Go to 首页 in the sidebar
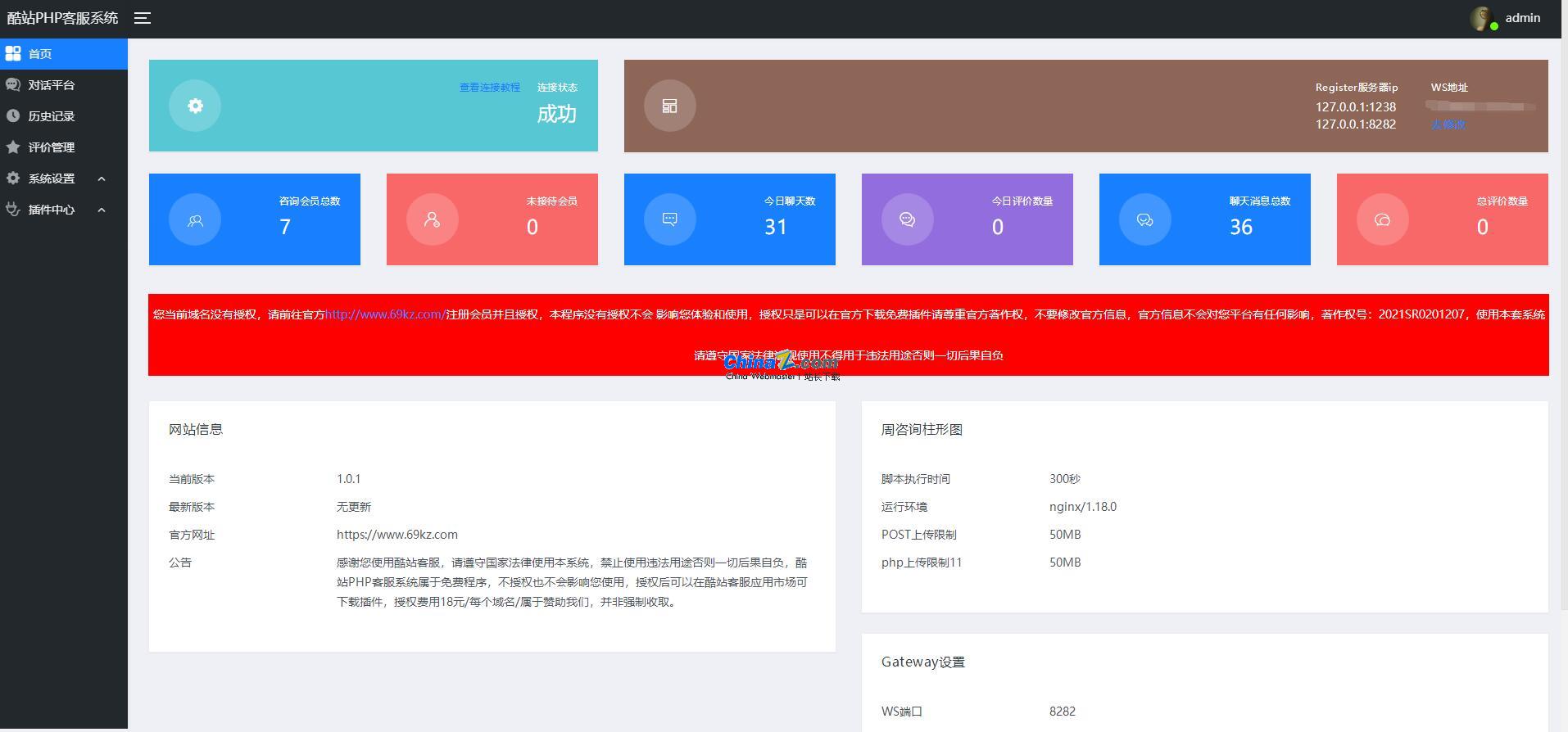The image size is (1568, 732). pos(40,54)
